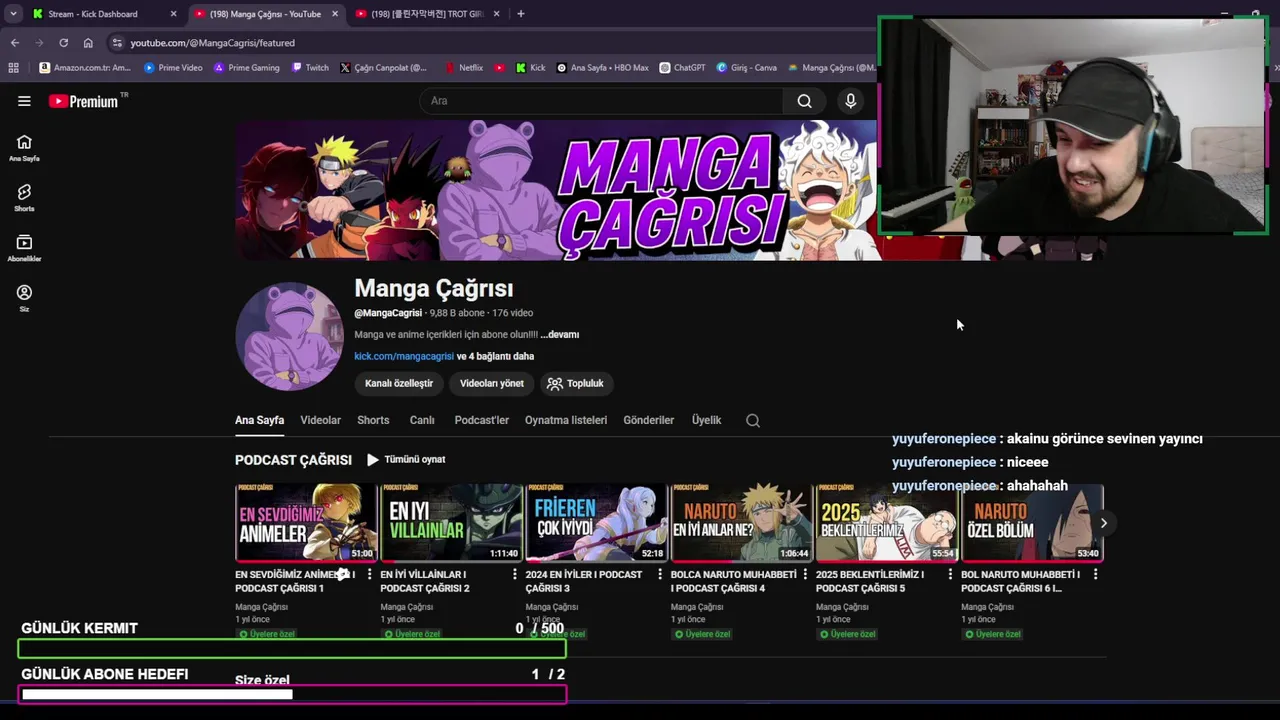The height and width of the screenshot is (720, 1280).
Task: Open FRIEREN ÇOK İYİYDİ video thumbnail
Action: pos(597,523)
